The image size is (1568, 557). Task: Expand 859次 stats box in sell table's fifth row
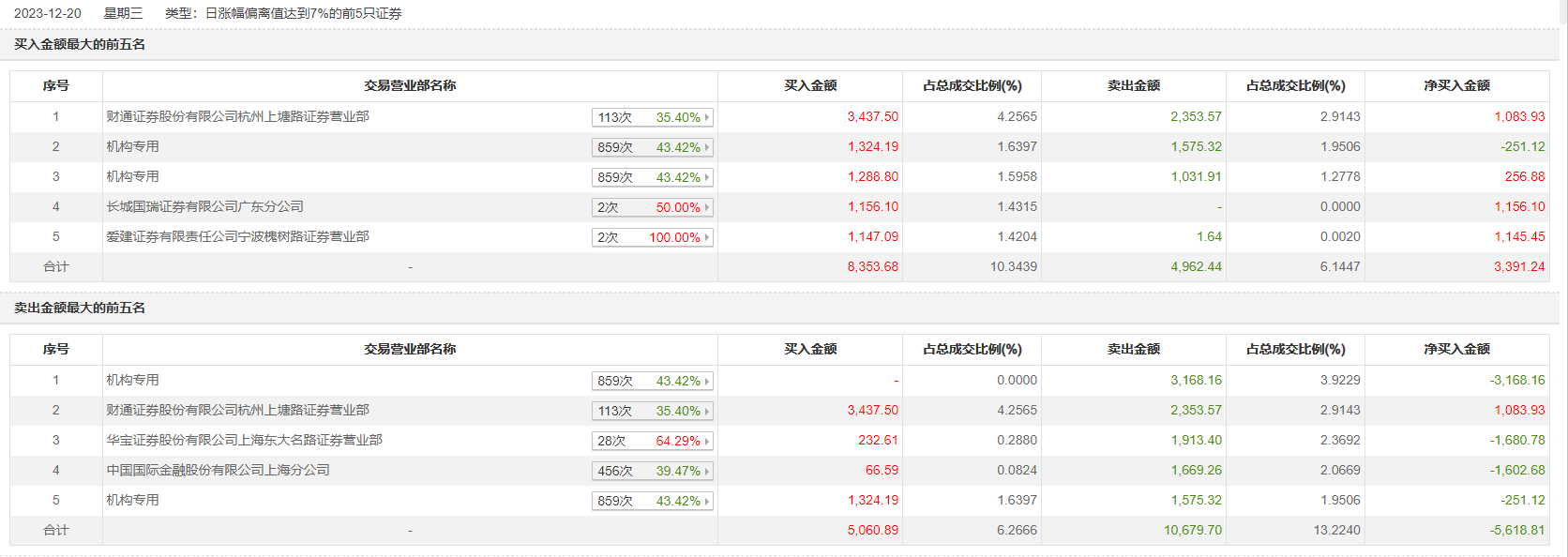pyautogui.click(x=652, y=501)
